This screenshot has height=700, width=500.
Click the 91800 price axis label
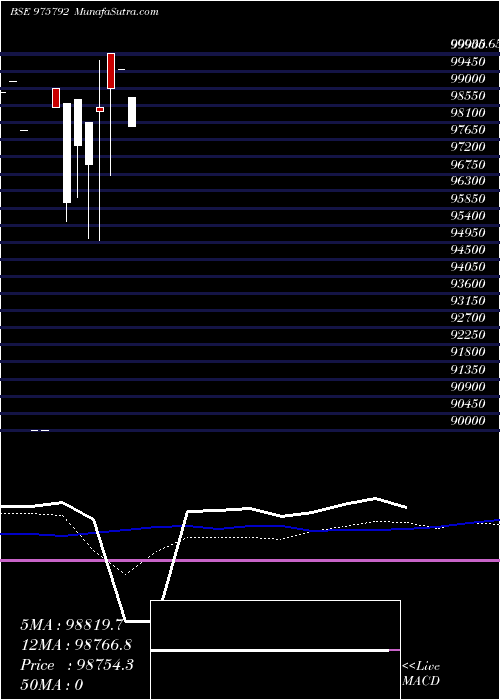(x=468, y=352)
